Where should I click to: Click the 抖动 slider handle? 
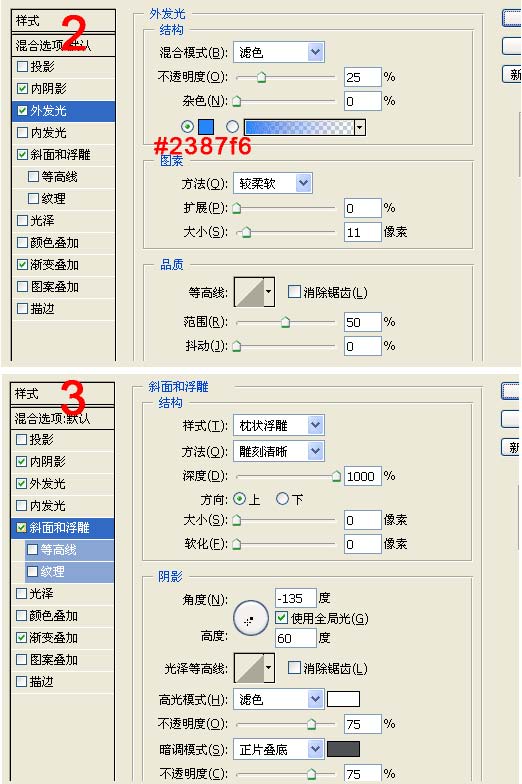236,346
